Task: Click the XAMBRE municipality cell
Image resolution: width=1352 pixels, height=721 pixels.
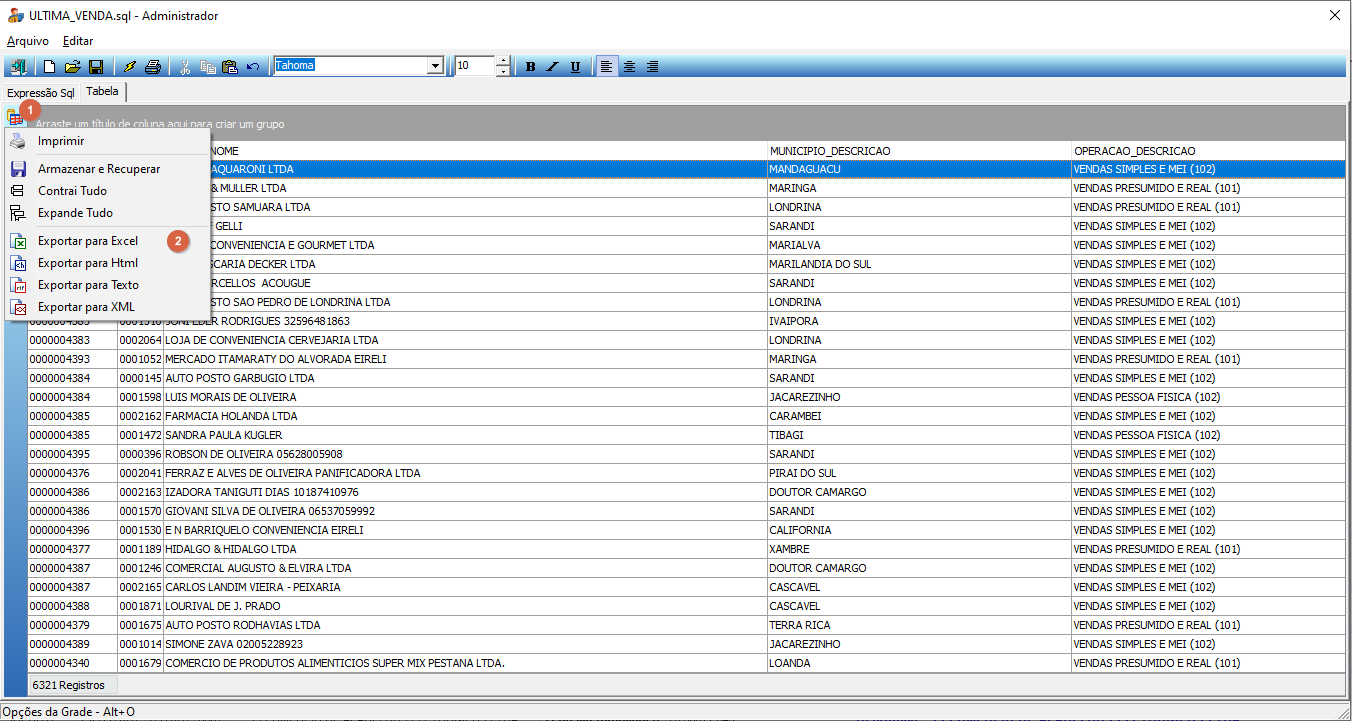Action: [918, 550]
